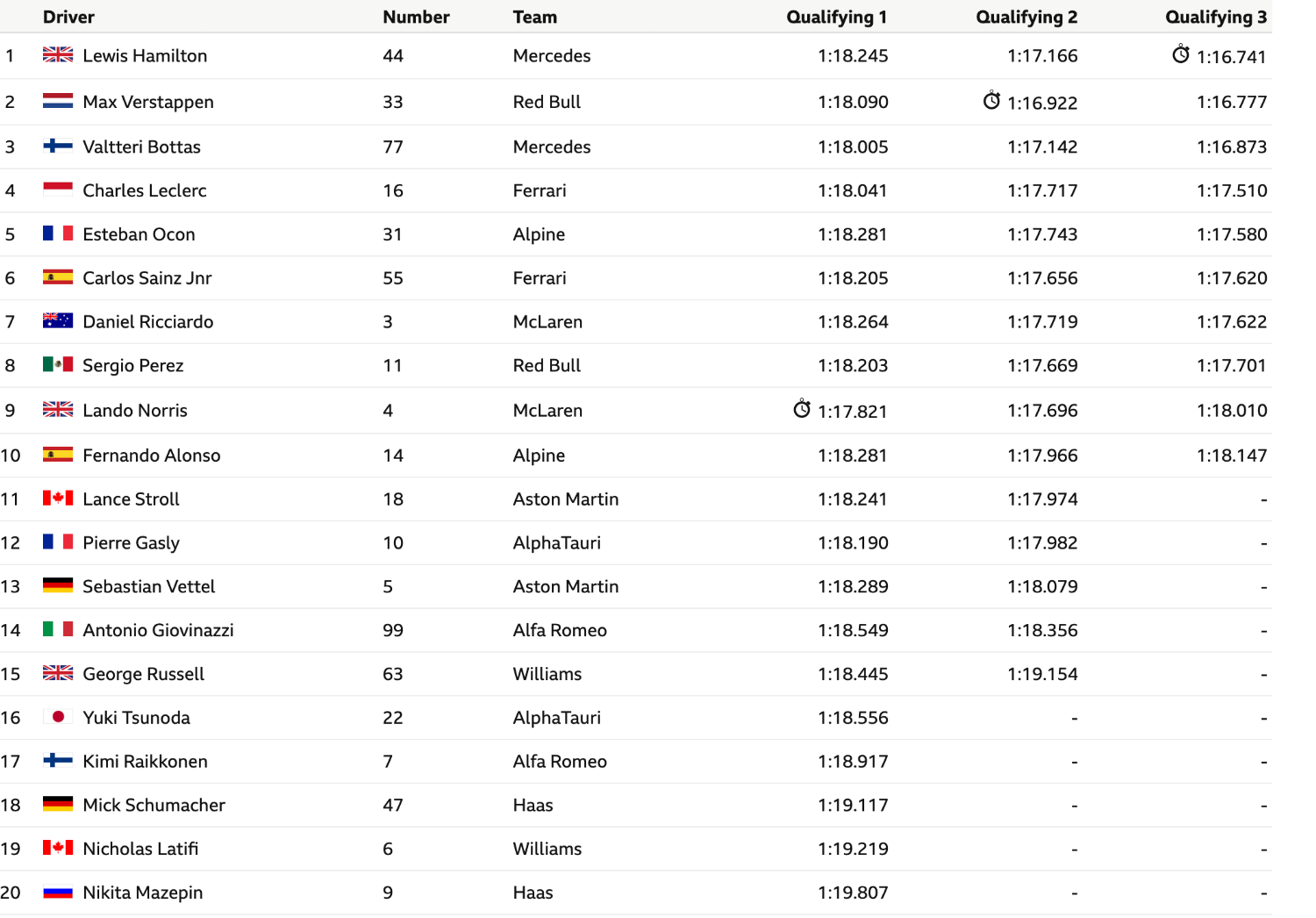Click Mick Schumacher's row name
1316x918 pixels.
pos(154,805)
